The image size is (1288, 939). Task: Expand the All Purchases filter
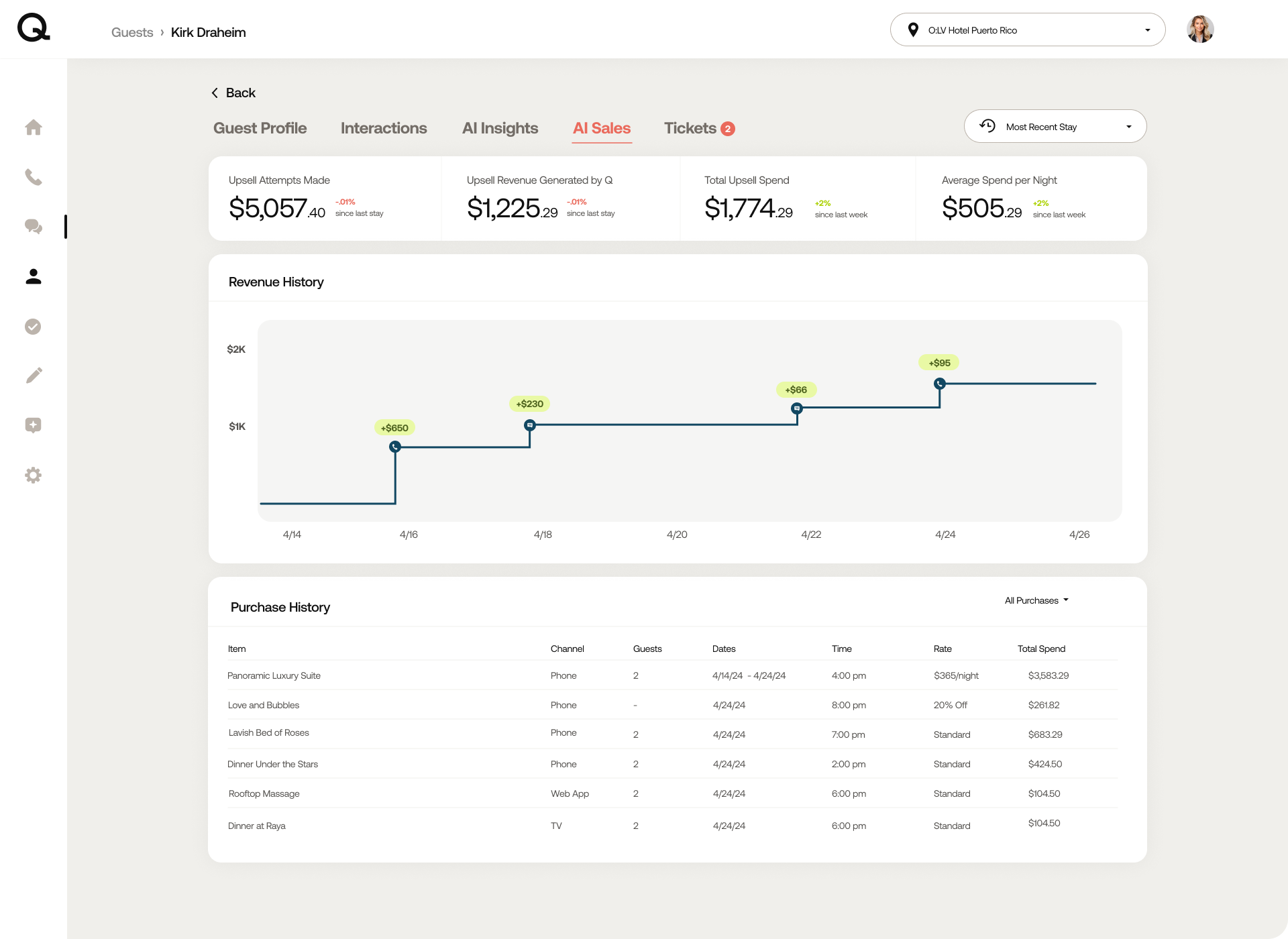1036,600
